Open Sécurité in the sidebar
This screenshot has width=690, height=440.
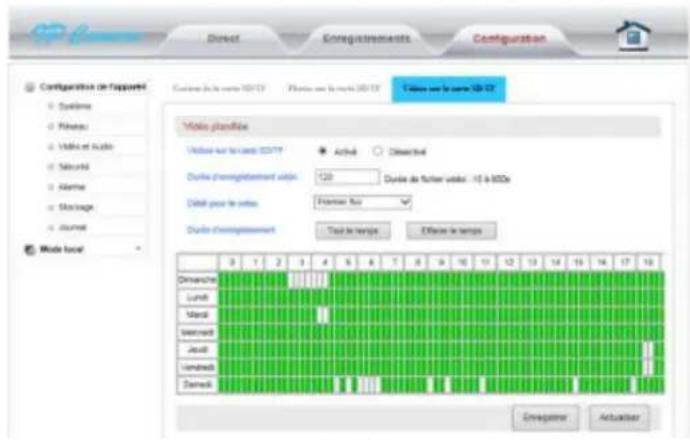tap(74, 167)
